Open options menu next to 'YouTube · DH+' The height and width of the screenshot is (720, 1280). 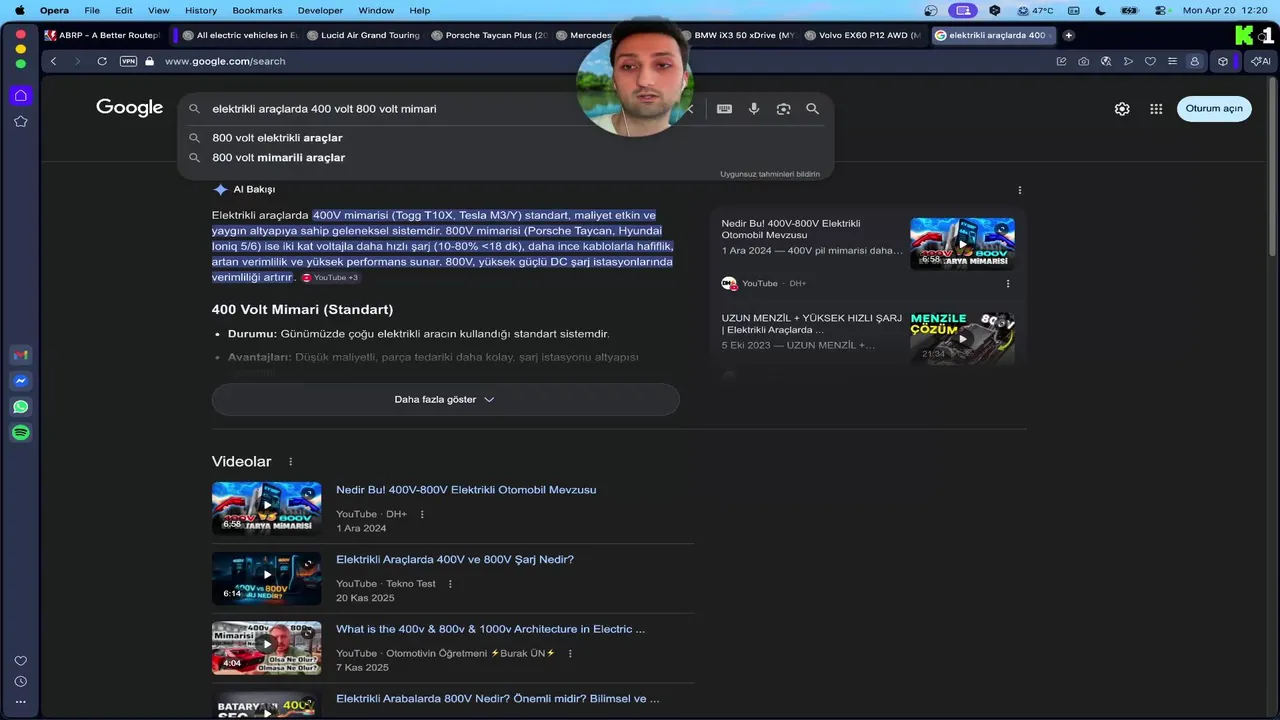(422, 514)
